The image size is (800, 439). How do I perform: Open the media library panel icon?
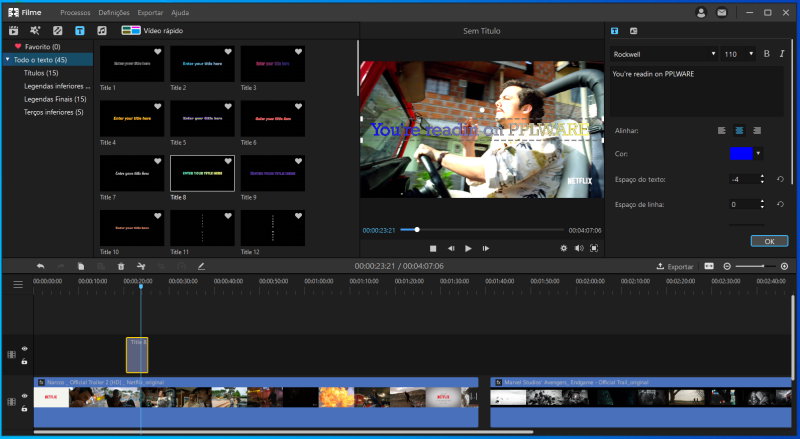click(x=14, y=31)
